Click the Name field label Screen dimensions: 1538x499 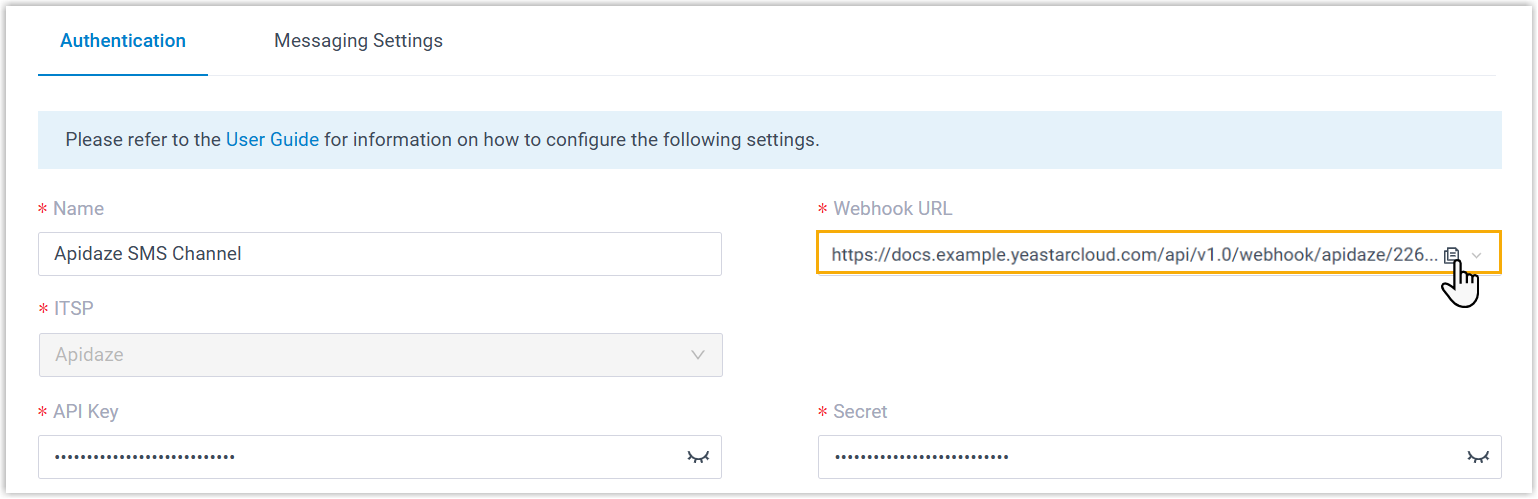tap(78, 209)
